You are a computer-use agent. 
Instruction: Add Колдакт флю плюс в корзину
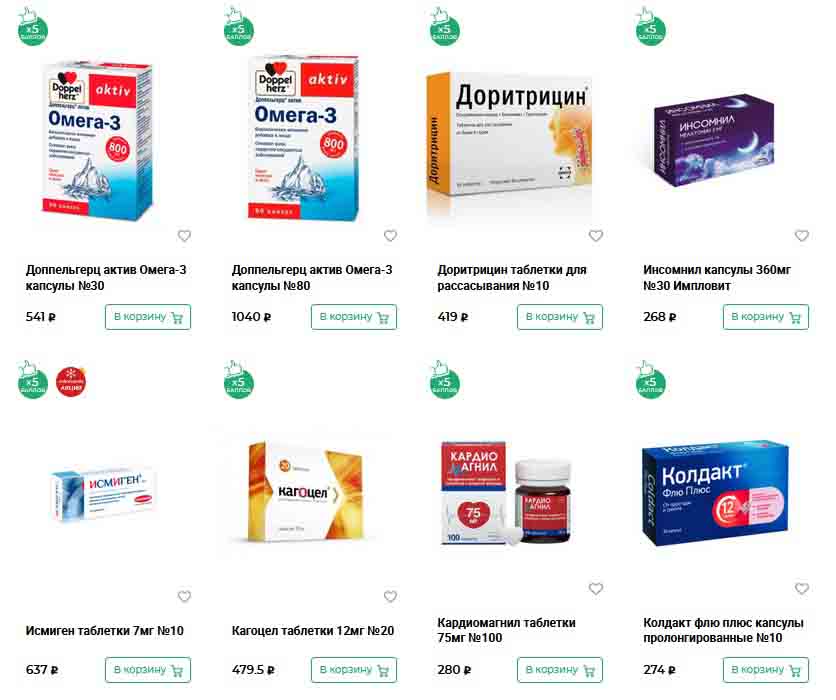(x=766, y=670)
